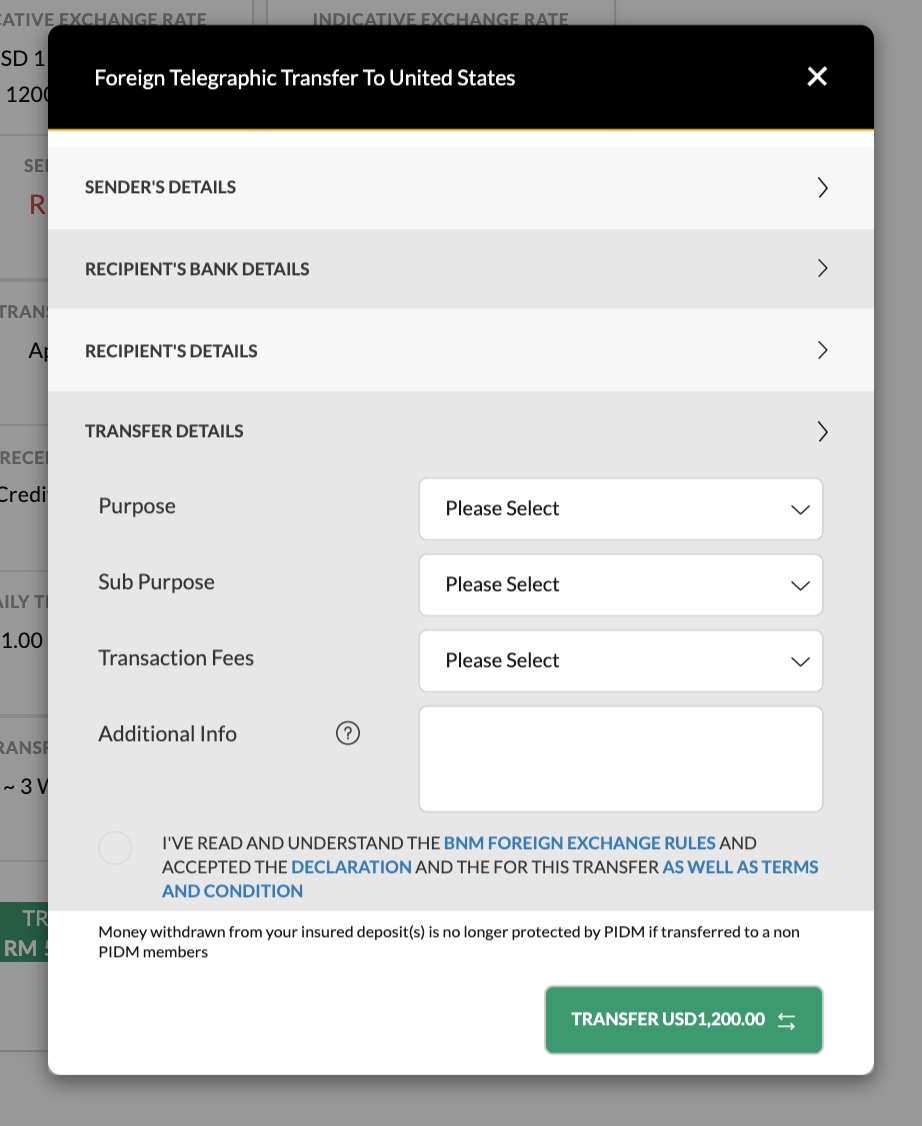922x1126 pixels.
Task: Tick the BNM rules agreement checkbox
Action: [x=115, y=848]
